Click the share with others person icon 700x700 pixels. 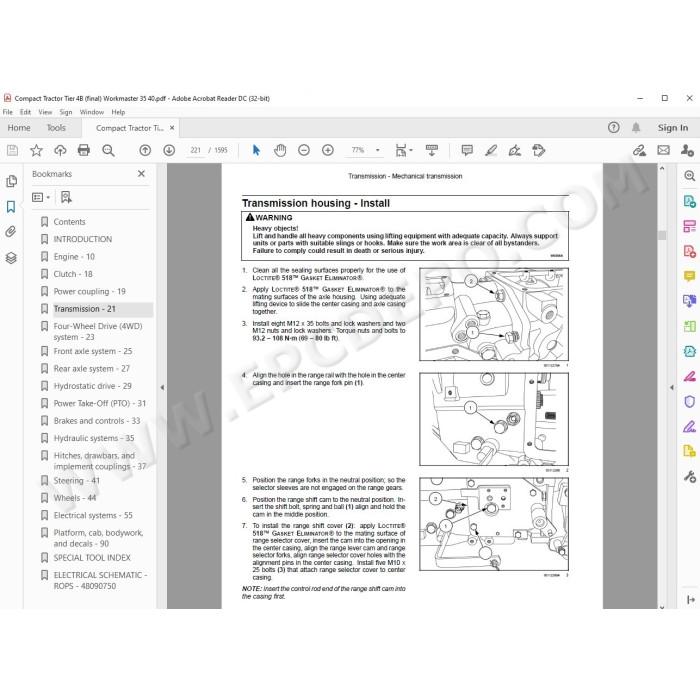click(x=687, y=150)
